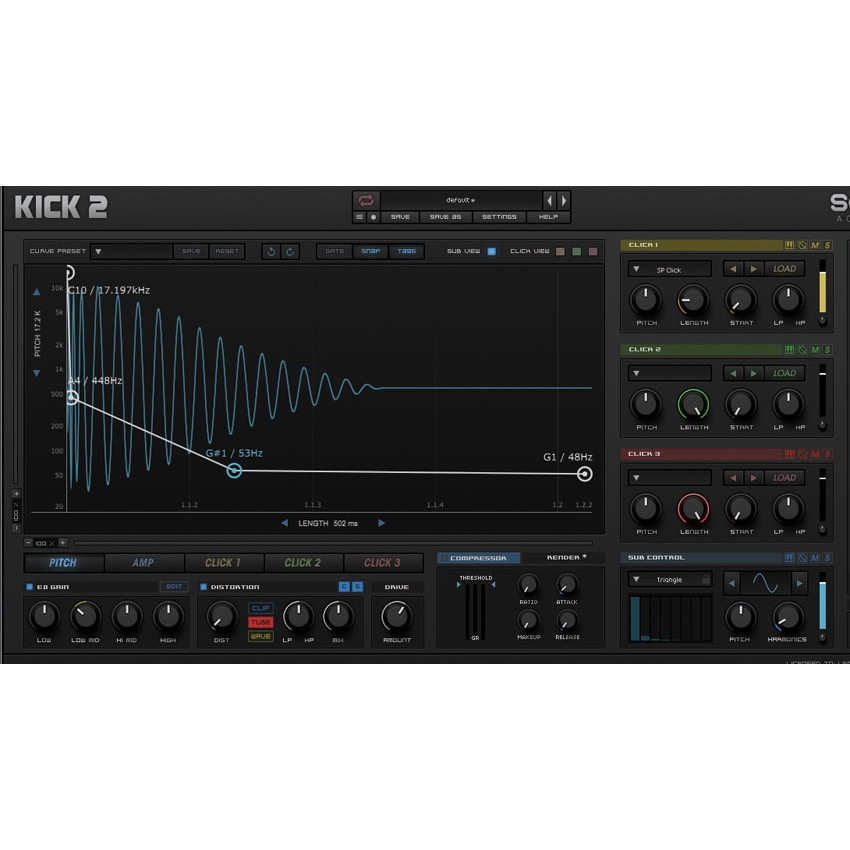Solo Click 2 using its S icon

[x=827, y=350]
